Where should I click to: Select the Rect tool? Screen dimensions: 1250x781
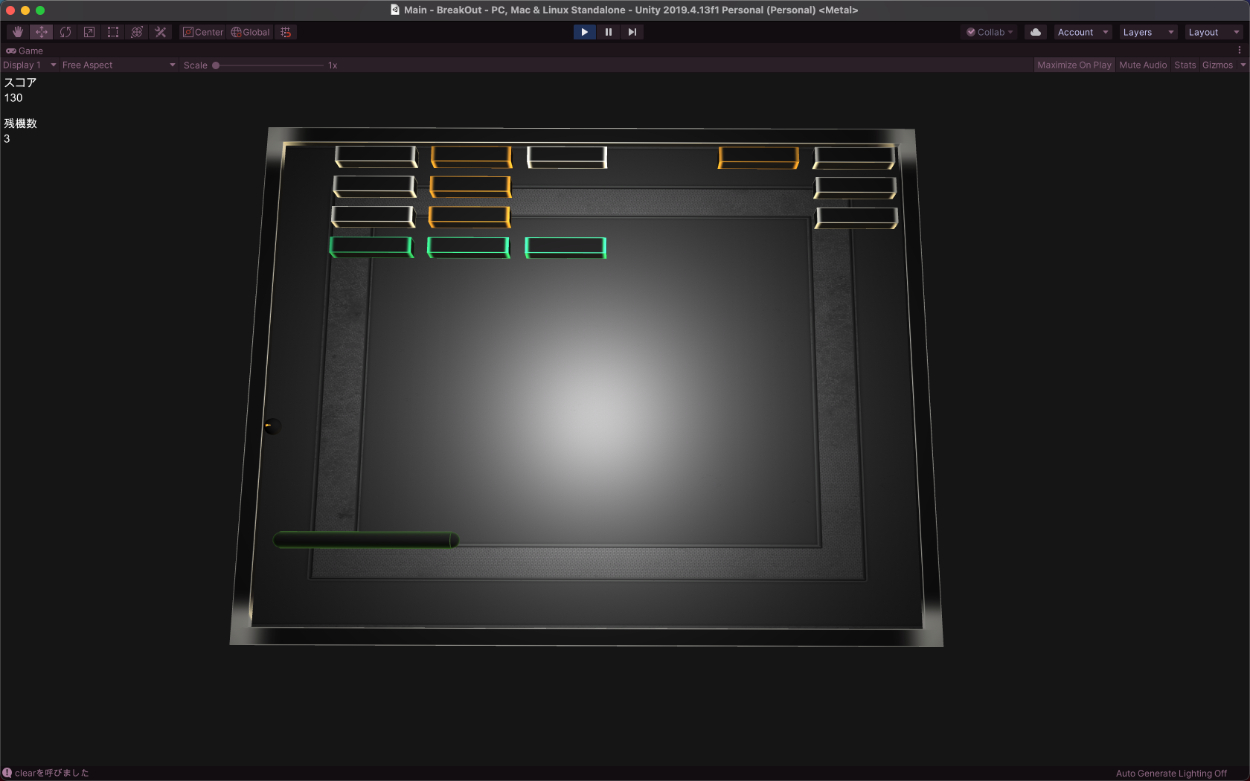click(113, 32)
